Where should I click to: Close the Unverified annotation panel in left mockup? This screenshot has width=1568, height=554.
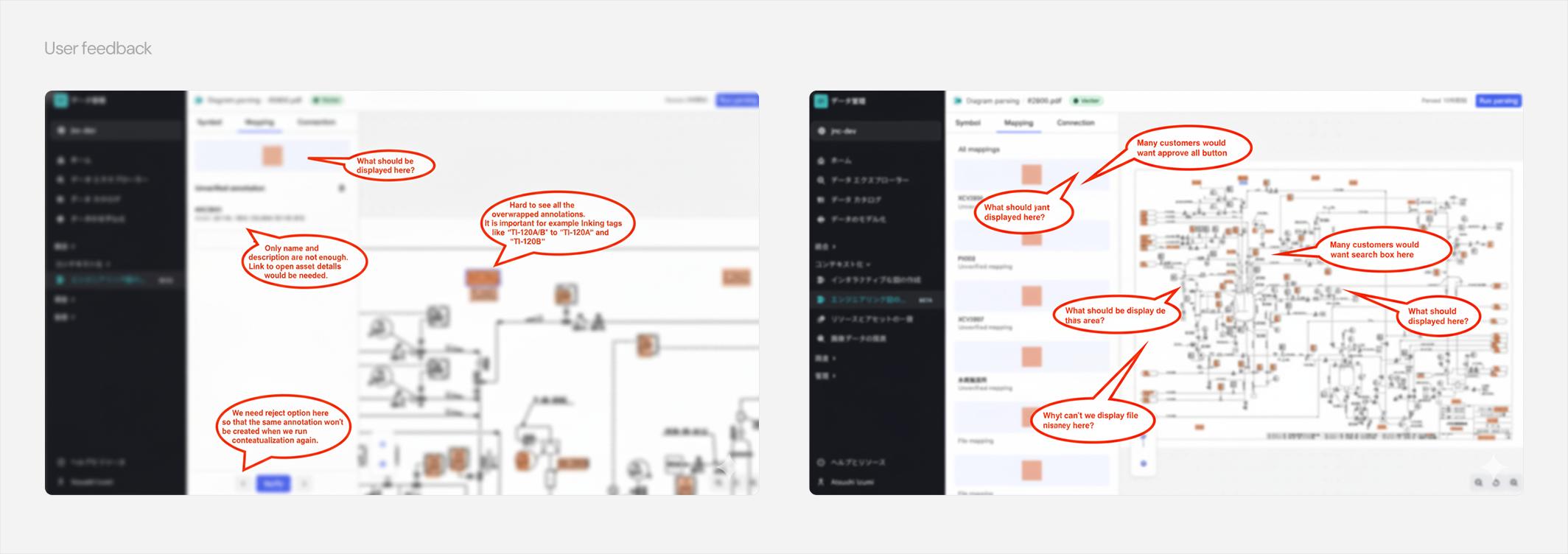[342, 189]
